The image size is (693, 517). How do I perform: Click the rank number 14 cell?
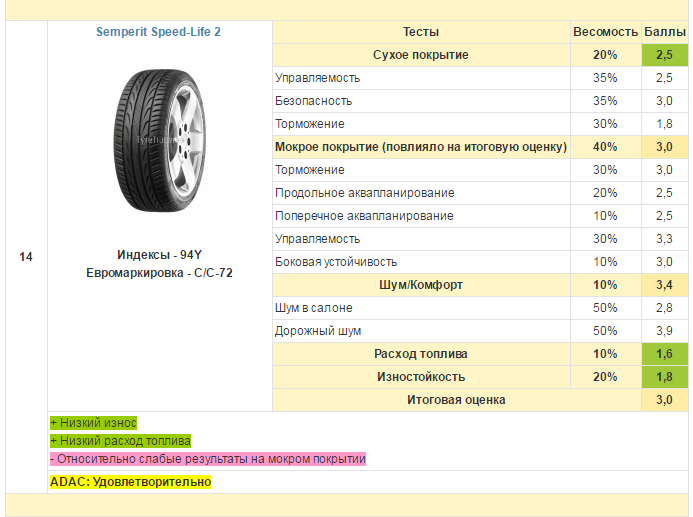tap(26, 257)
